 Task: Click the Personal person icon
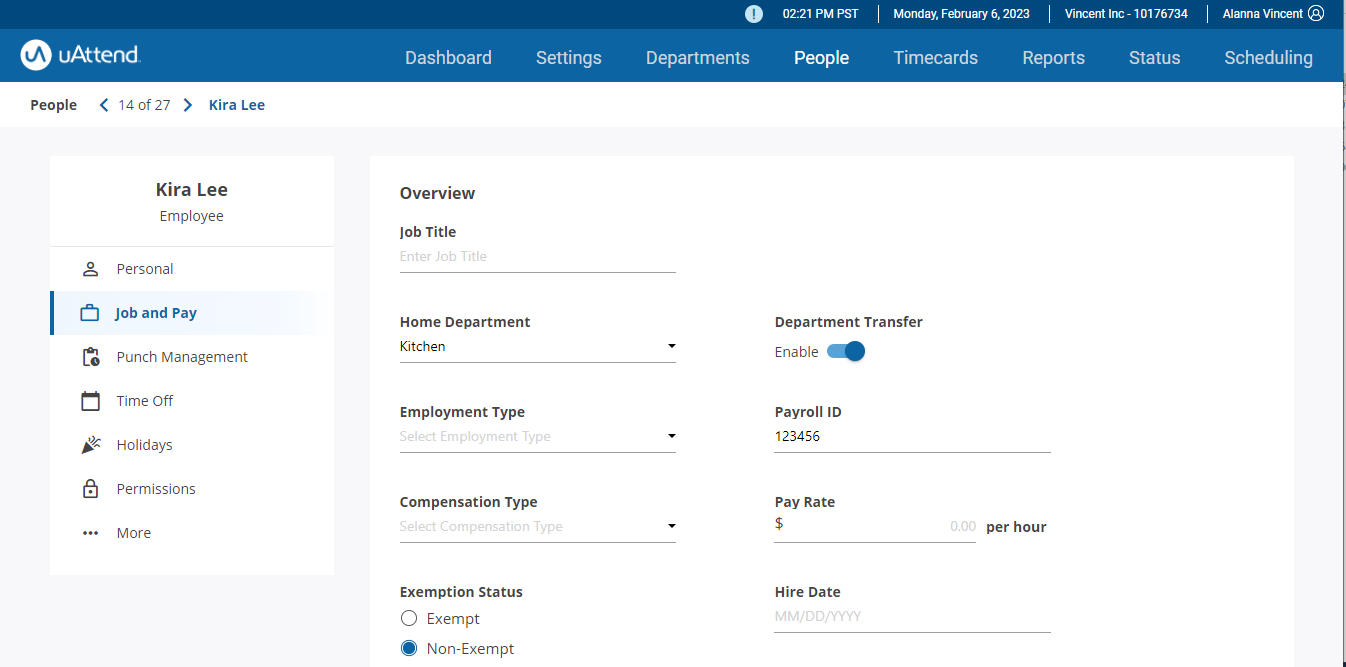(x=90, y=269)
